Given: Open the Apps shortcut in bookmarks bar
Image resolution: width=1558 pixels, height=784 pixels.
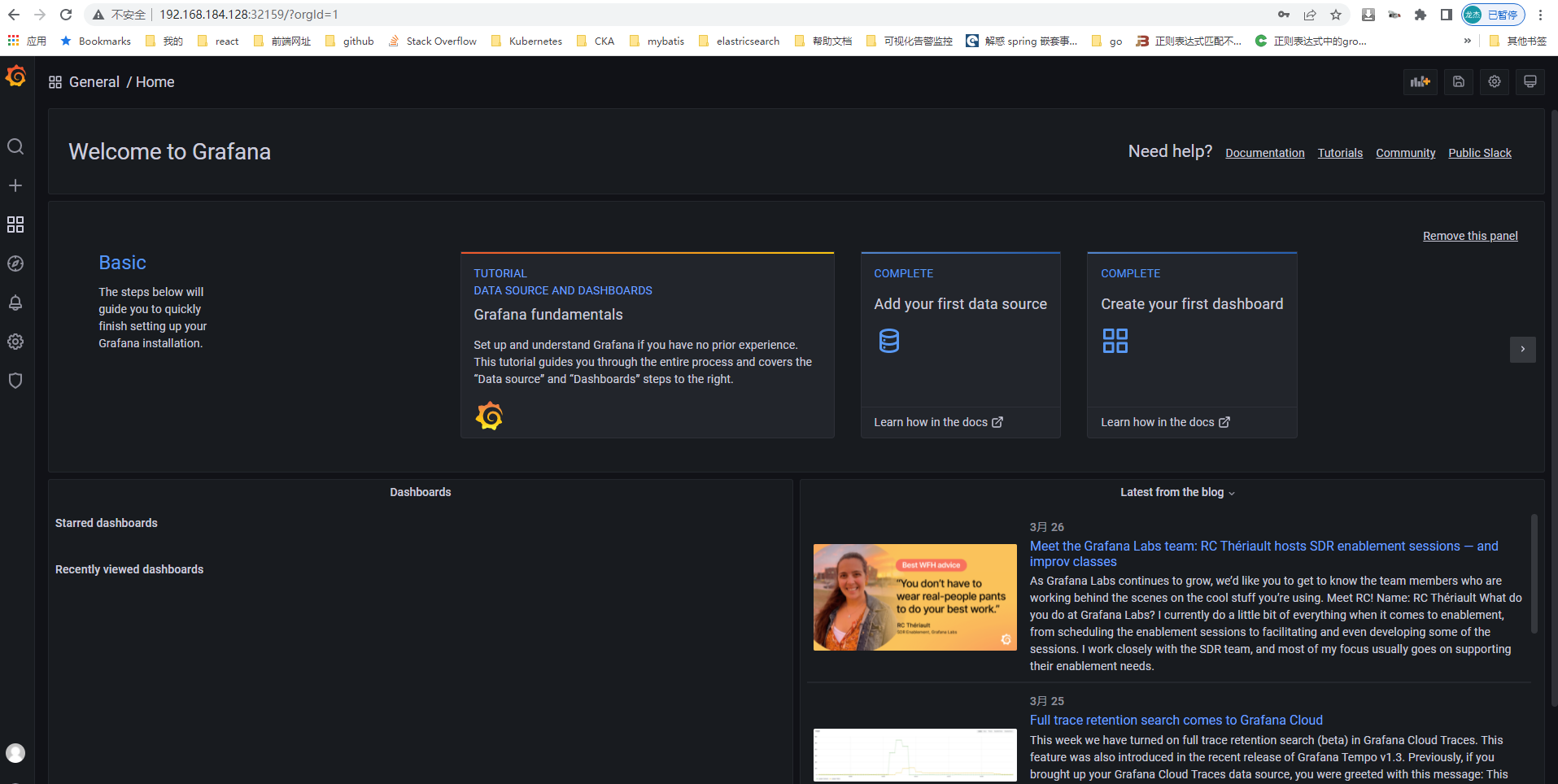Looking at the screenshot, I should 27,41.
